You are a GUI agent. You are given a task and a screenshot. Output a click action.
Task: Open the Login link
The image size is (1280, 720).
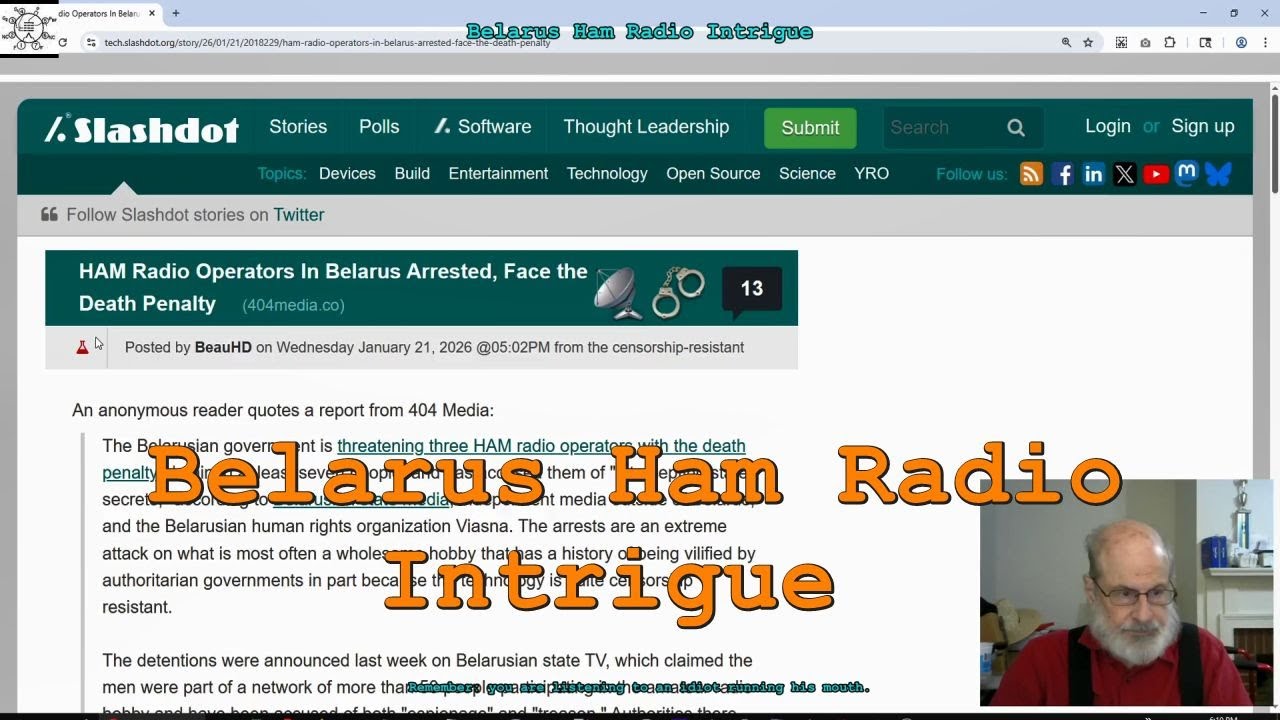click(x=1108, y=126)
